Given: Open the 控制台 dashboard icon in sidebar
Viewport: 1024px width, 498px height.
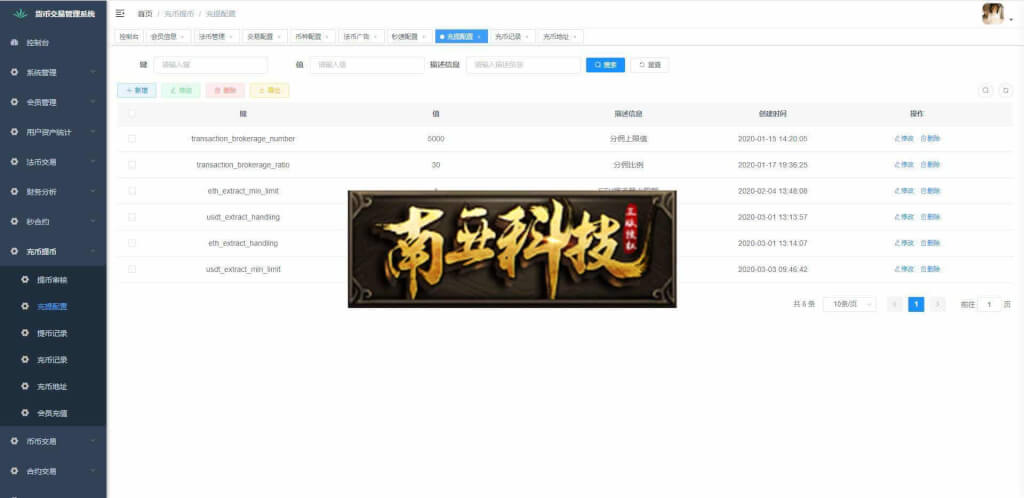Looking at the screenshot, I should (x=14, y=42).
